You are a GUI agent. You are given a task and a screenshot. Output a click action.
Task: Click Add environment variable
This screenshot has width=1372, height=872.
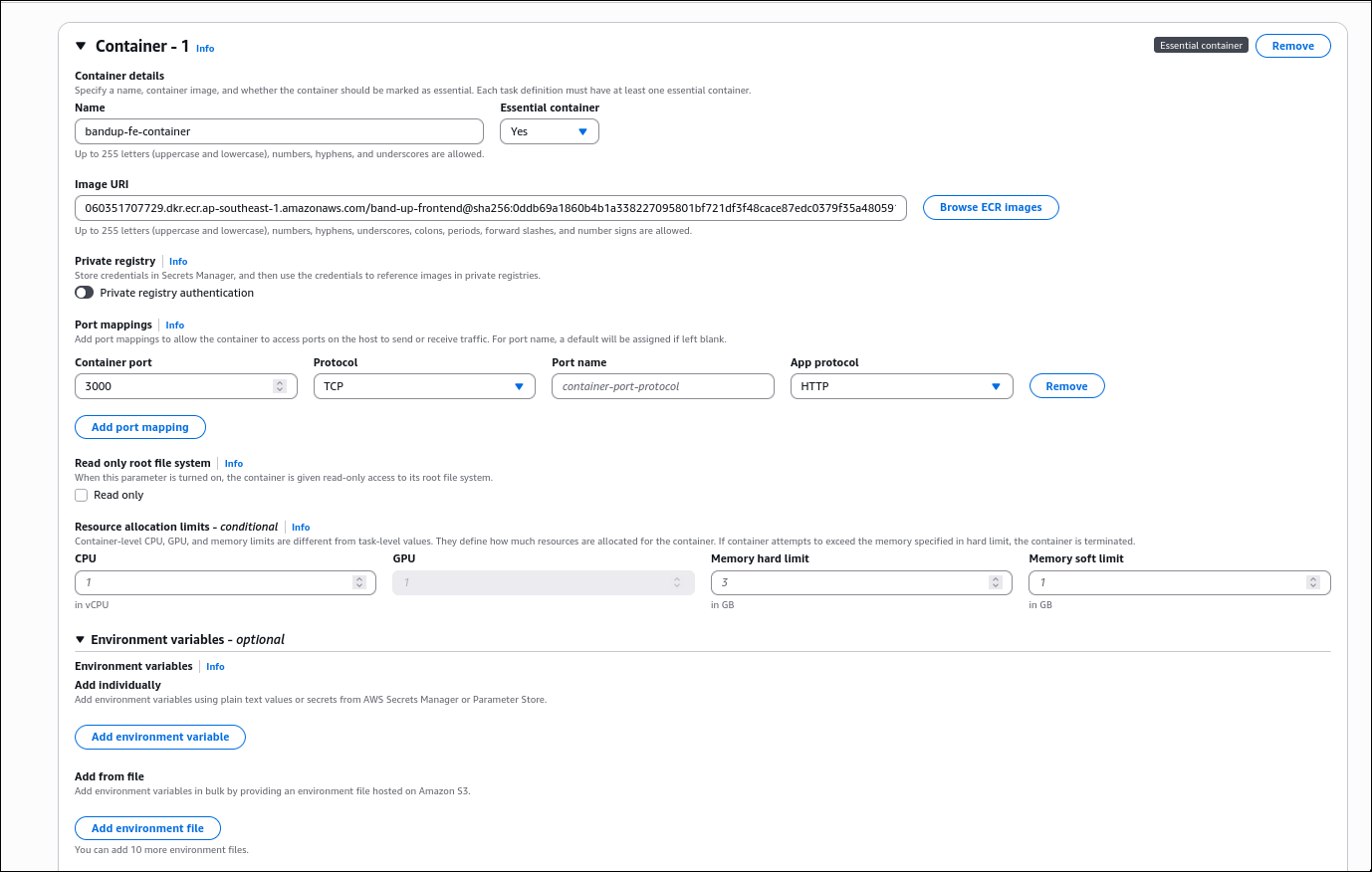pyautogui.click(x=159, y=737)
